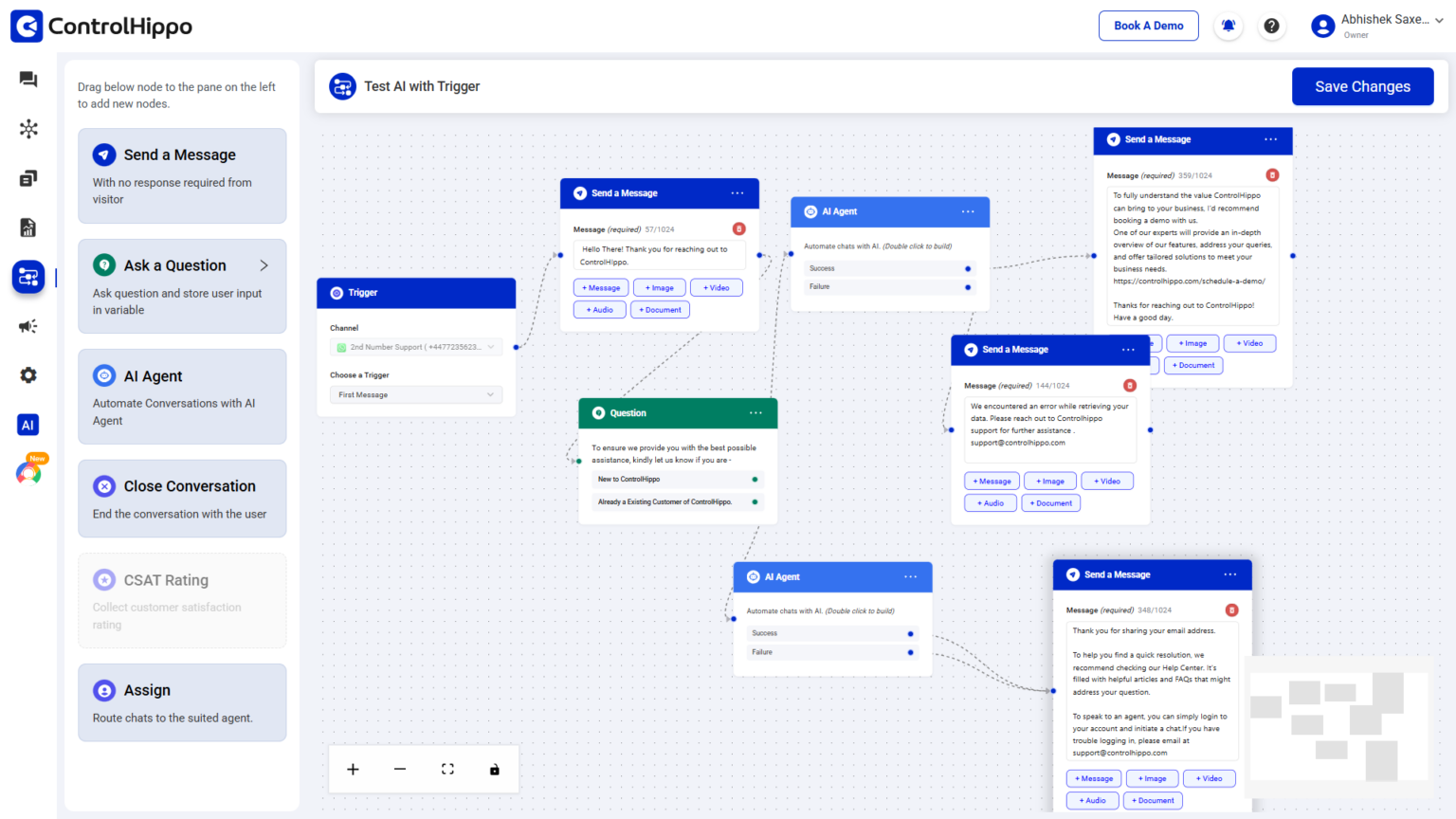Click the Save Changes button
1456x819 pixels.
1362,86
